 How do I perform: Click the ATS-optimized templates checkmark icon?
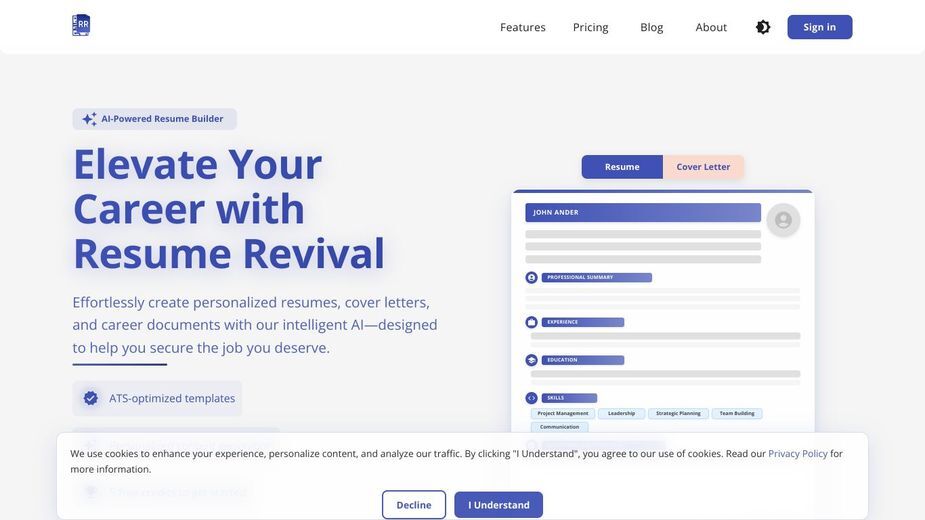[90, 398]
